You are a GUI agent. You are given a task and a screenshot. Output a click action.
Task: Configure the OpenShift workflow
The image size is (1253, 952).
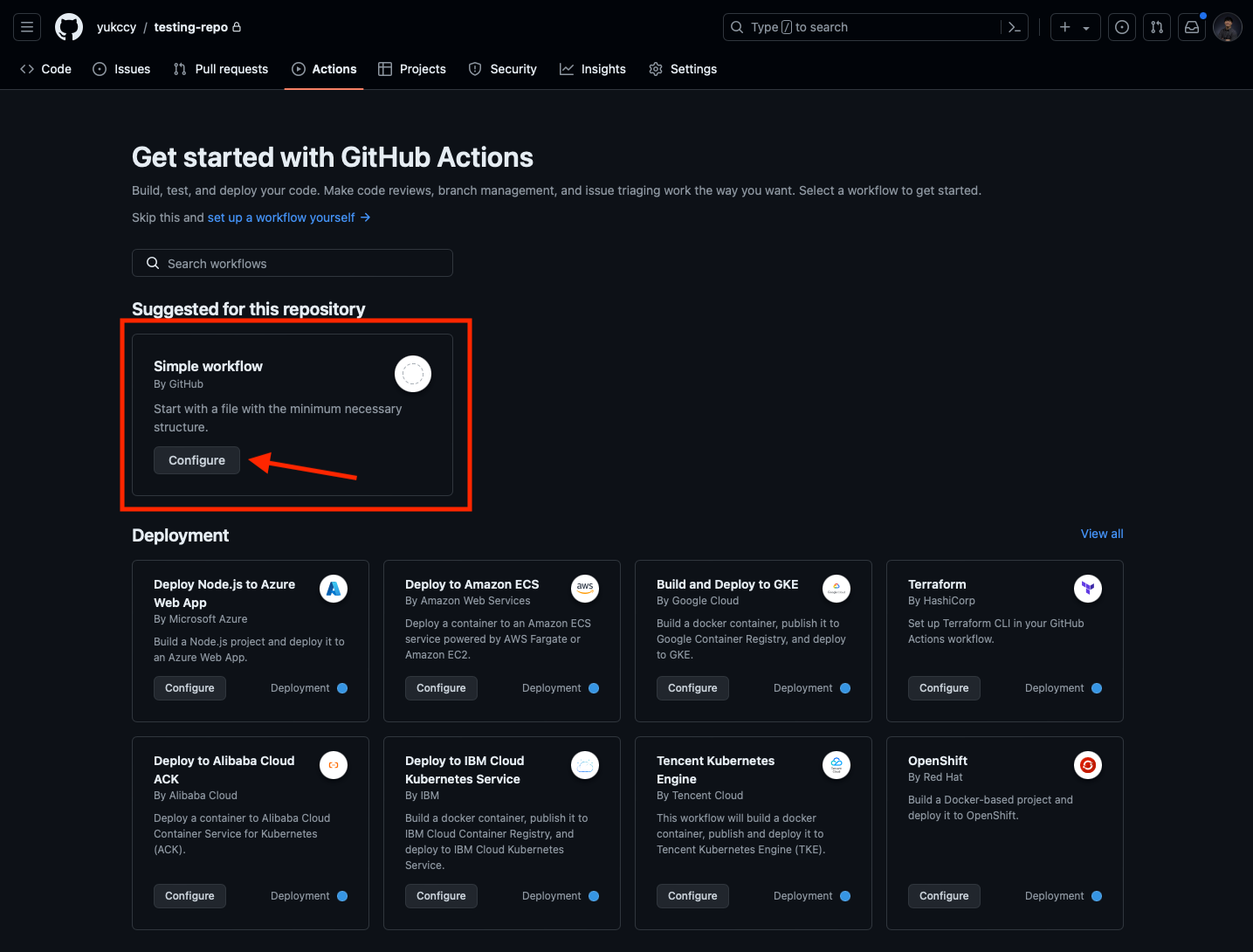944,896
